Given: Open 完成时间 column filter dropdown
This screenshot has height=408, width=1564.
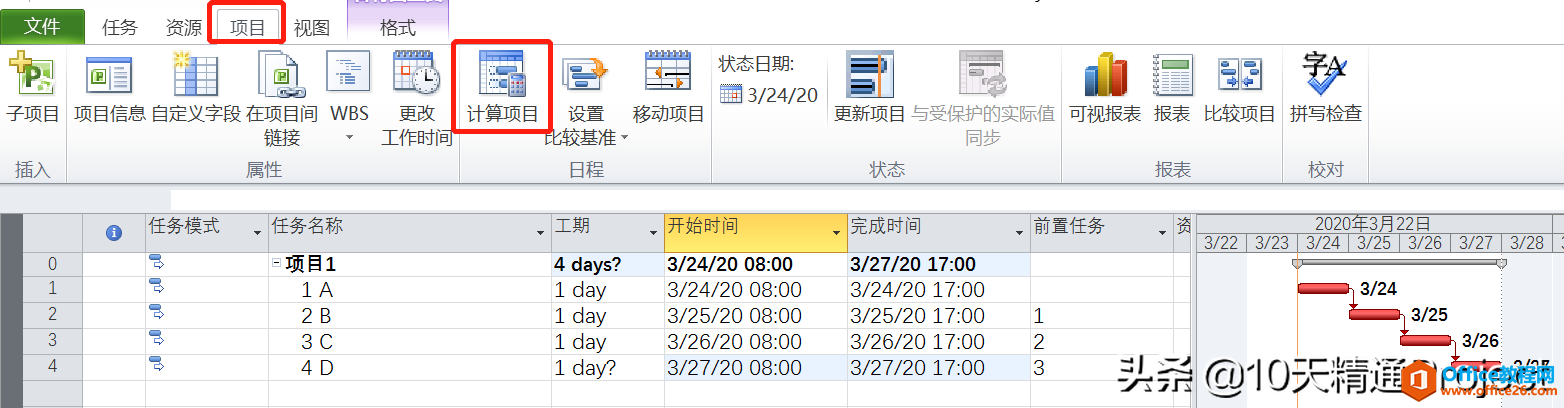Looking at the screenshot, I should point(1019,232).
